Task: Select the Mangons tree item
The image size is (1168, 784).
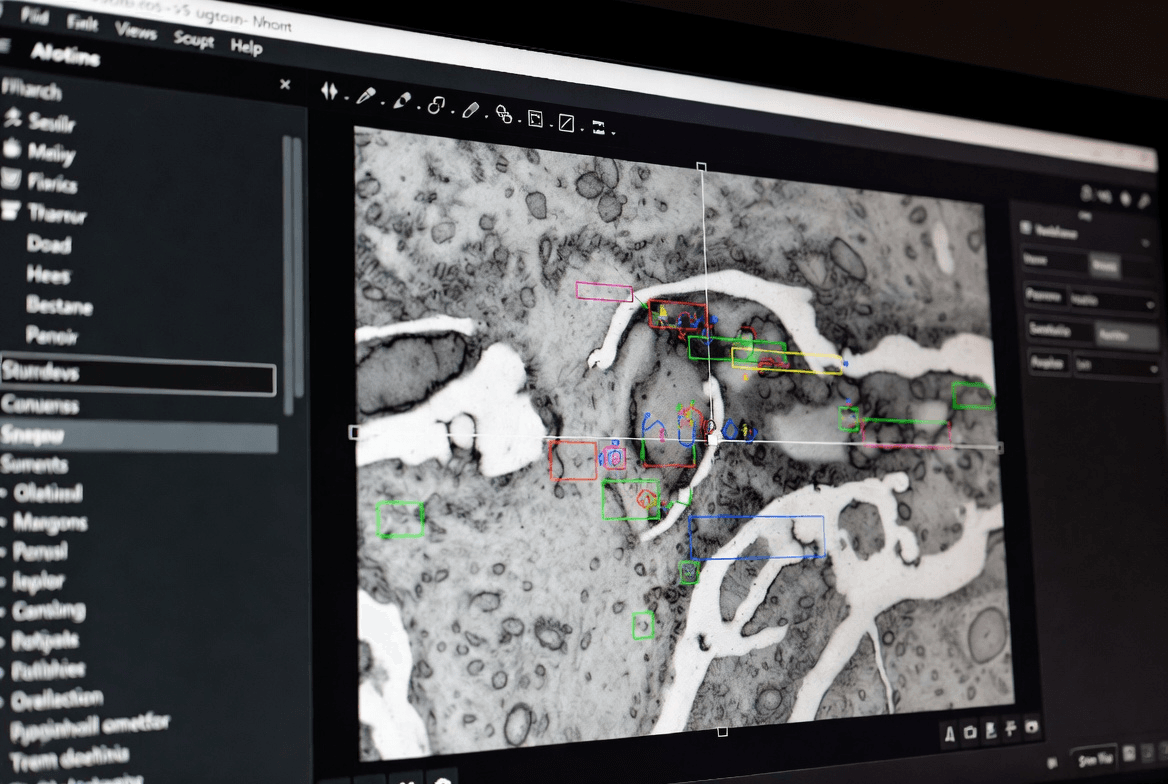Action: click(50, 522)
